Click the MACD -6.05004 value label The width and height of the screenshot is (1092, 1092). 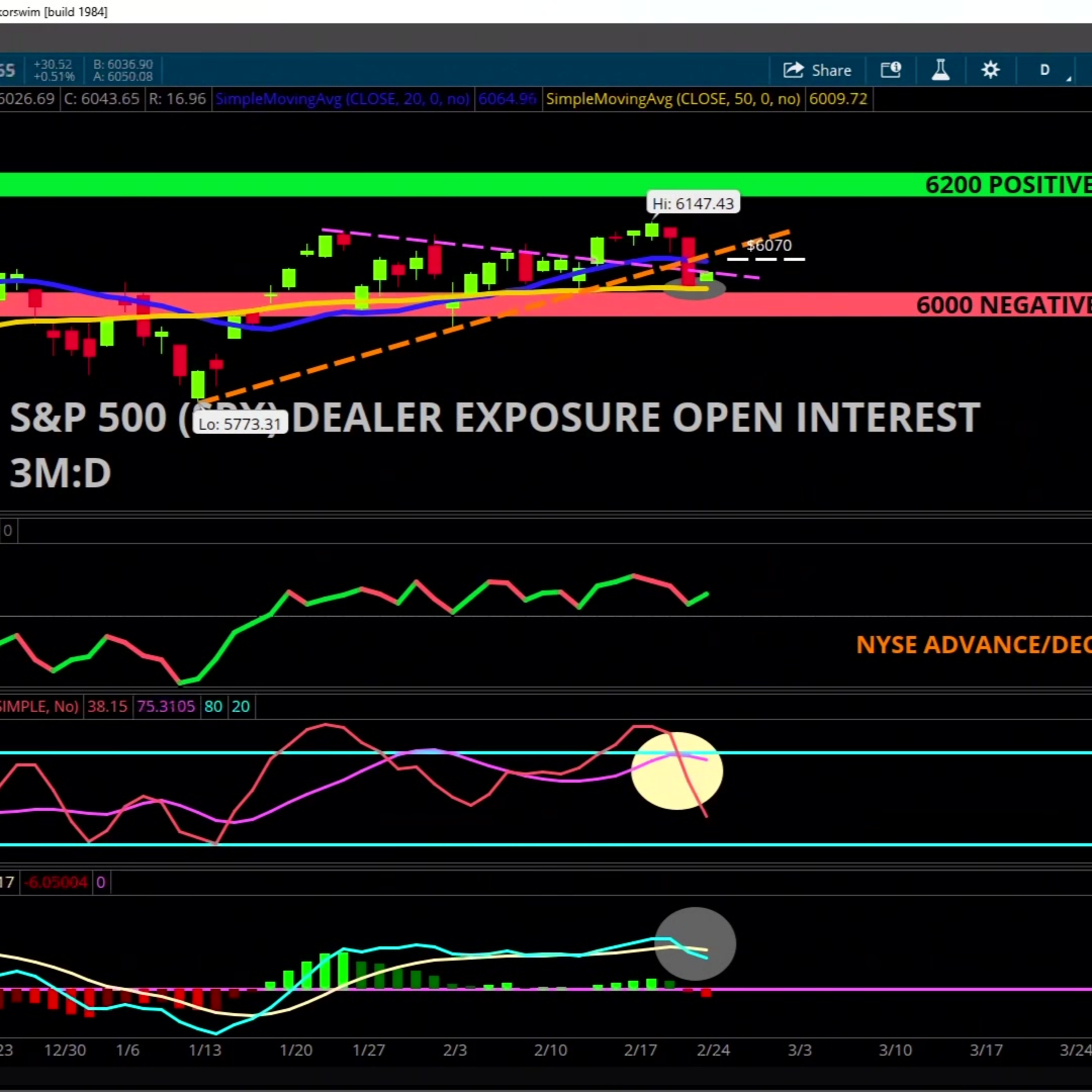[x=55, y=882]
